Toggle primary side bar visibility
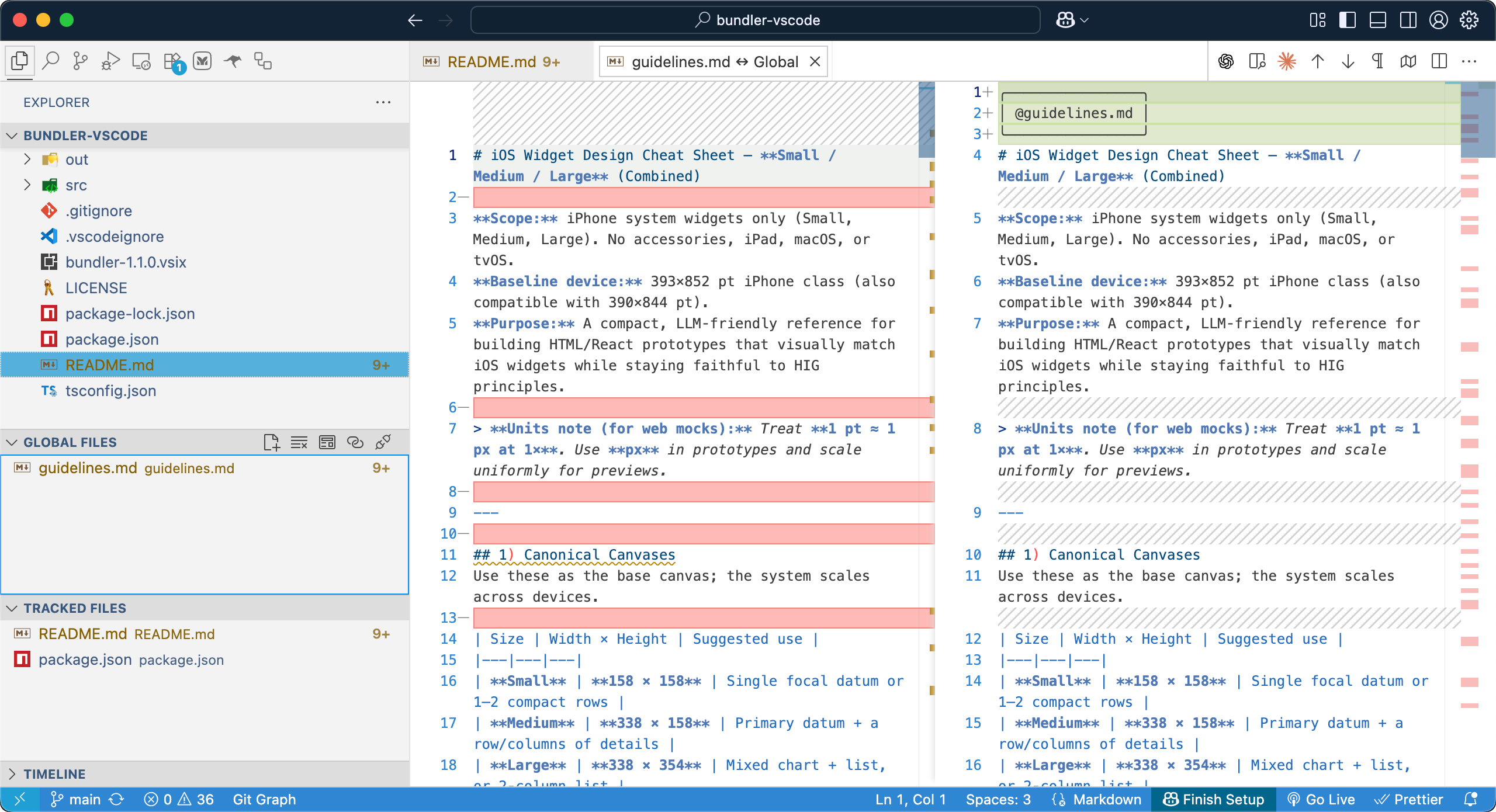The width and height of the screenshot is (1496, 812). pyautogui.click(x=1348, y=20)
